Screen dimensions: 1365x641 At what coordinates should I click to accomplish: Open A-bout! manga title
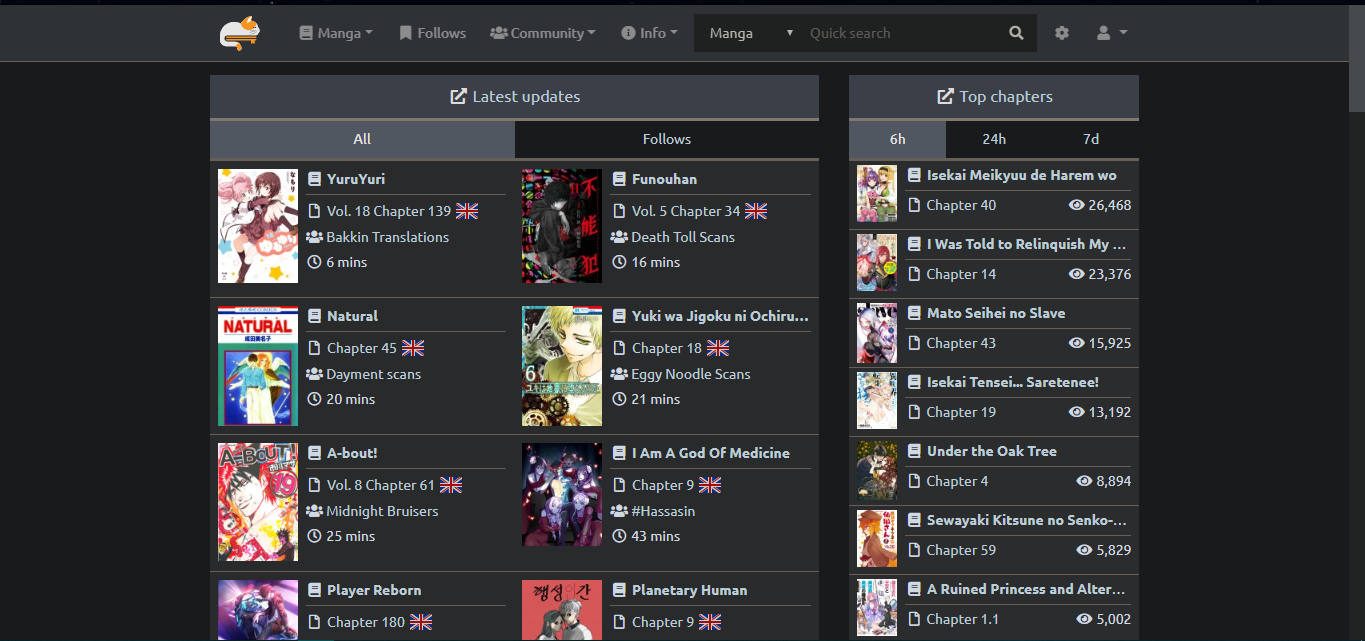click(x=352, y=453)
